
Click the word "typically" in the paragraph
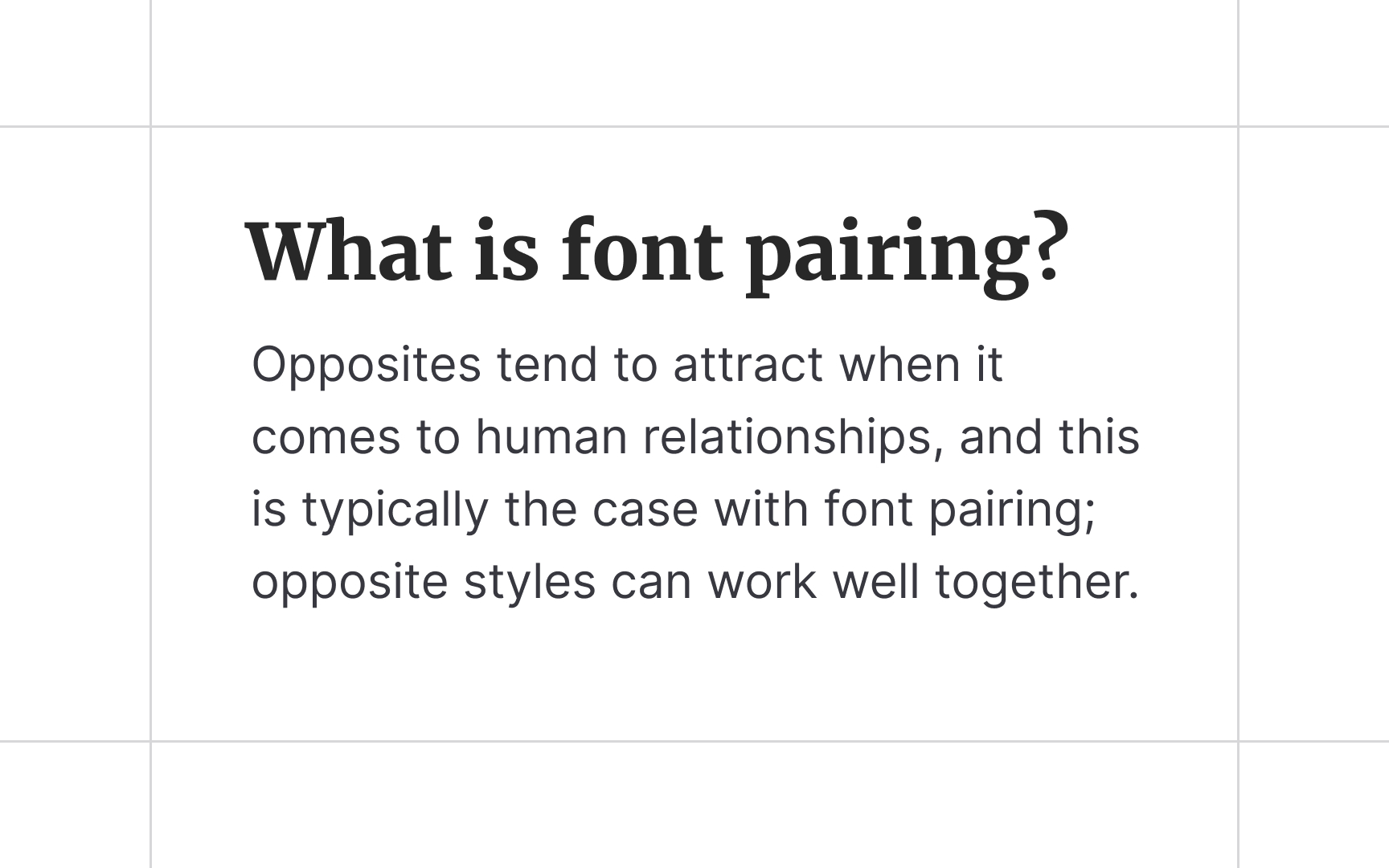coord(395,510)
